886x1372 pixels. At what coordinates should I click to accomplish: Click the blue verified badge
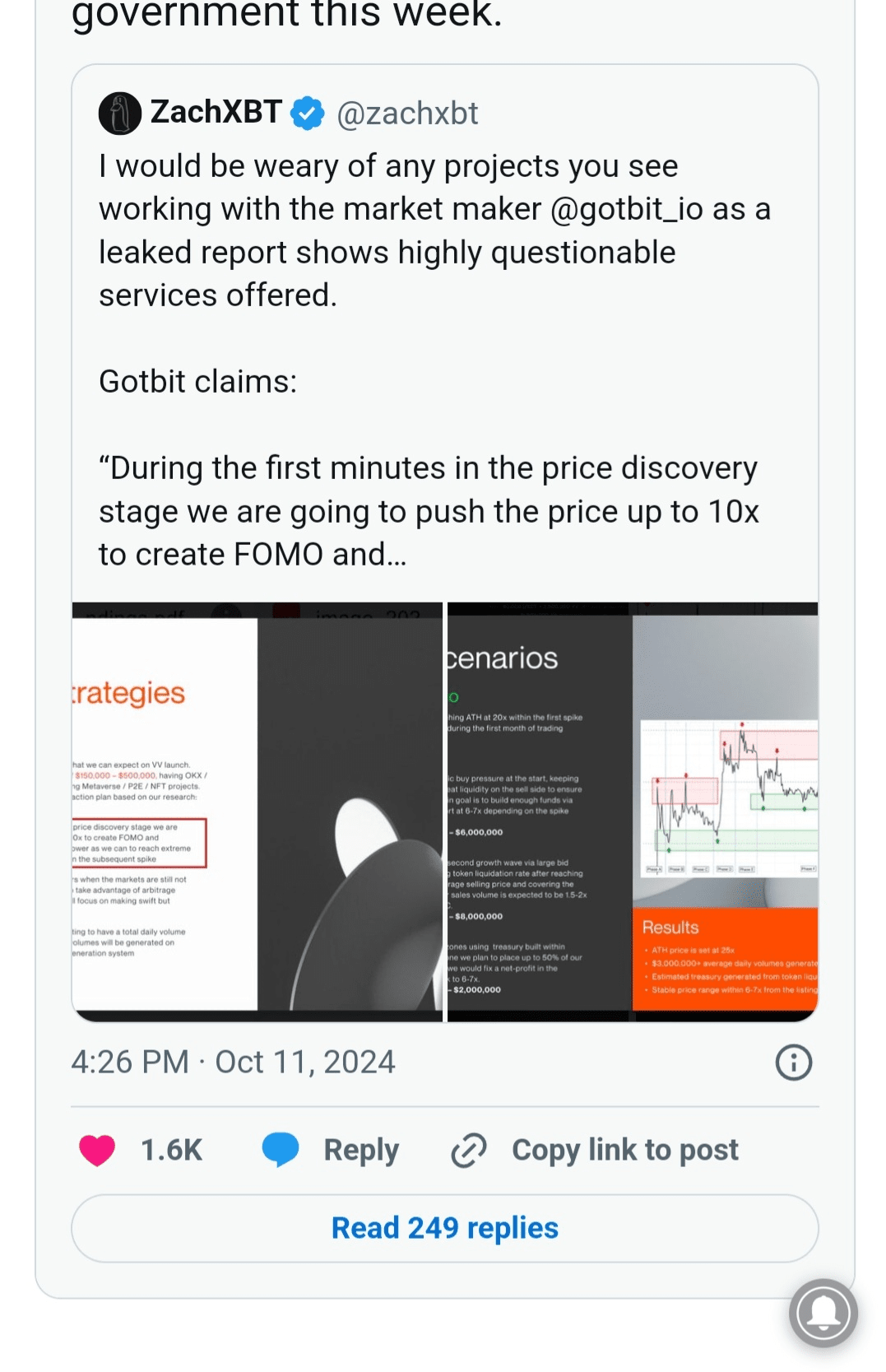pyautogui.click(x=308, y=114)
